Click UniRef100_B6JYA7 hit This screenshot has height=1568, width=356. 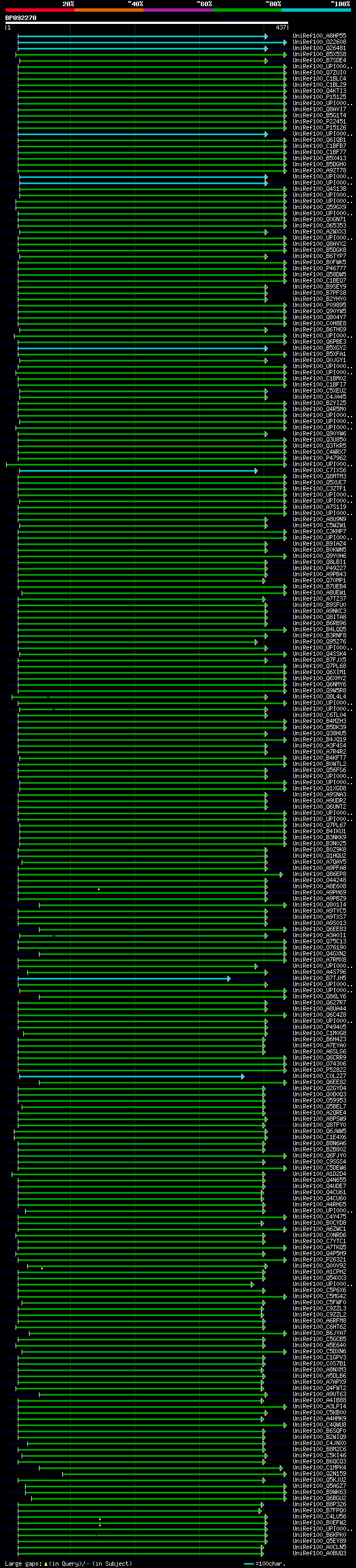(x=319, y=1333)
